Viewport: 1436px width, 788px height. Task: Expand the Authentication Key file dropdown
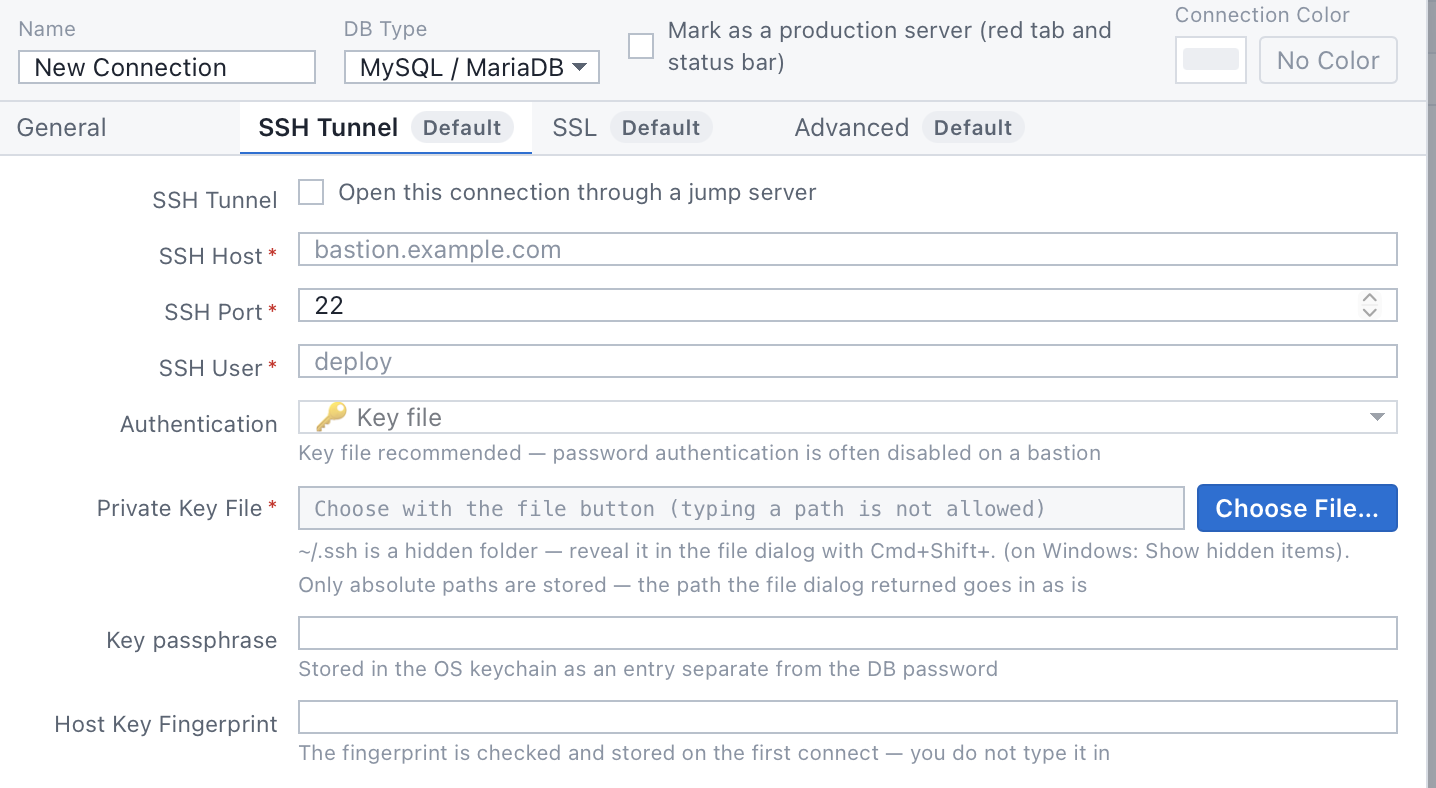point(847,417)
